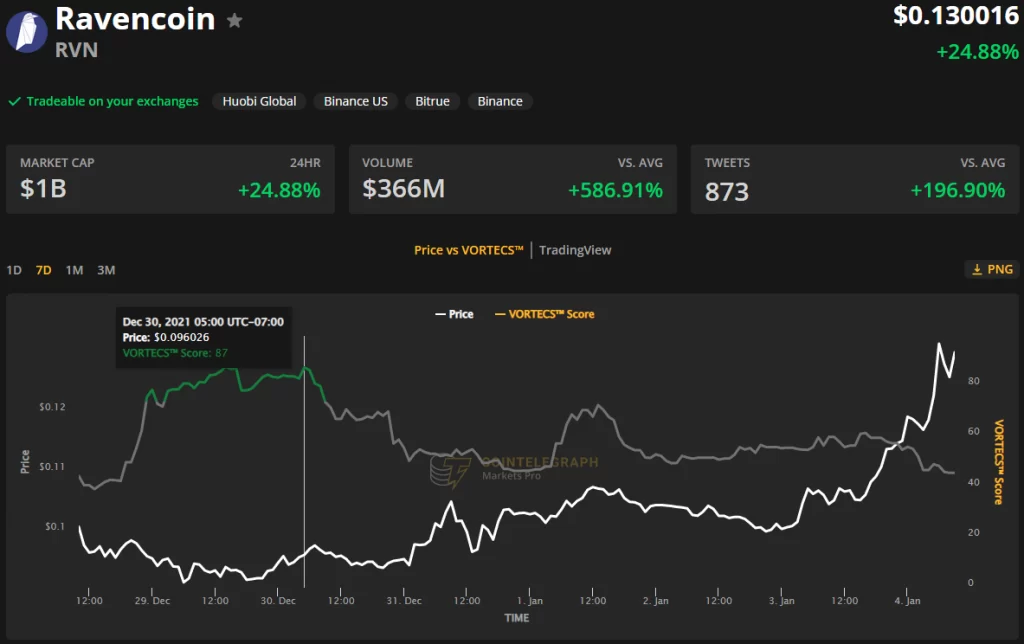Download chart with PNG button

point(991,269)
